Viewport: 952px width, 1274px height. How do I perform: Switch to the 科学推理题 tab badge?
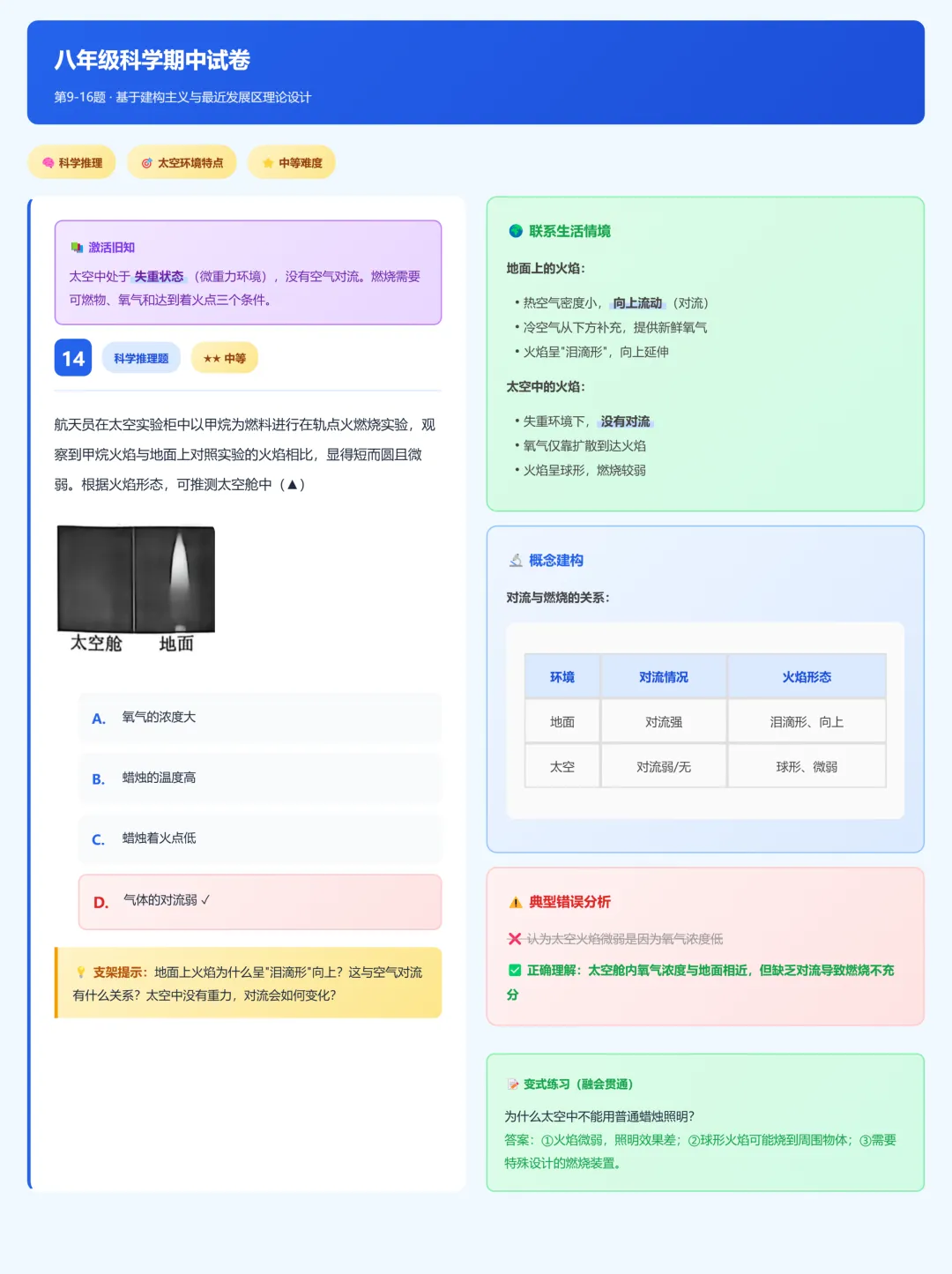141,357
